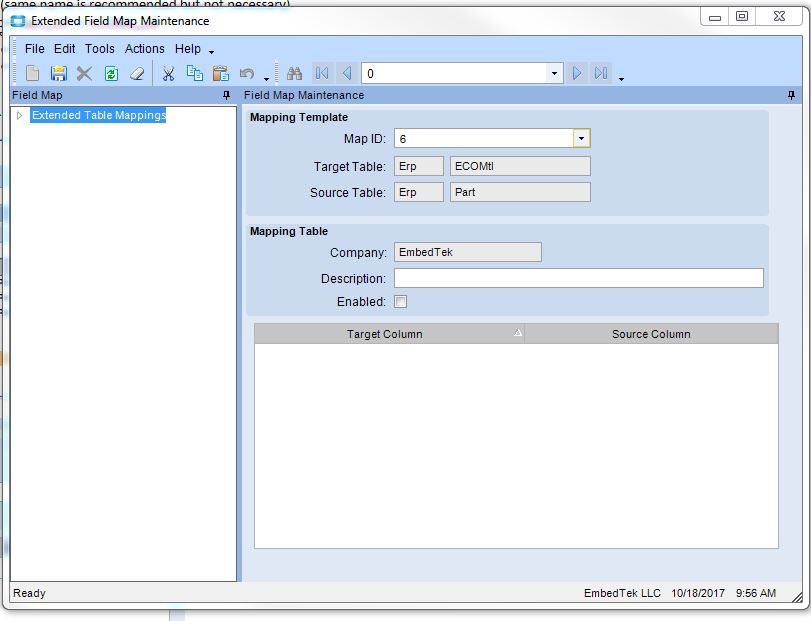Undo the last change
This screenshot has height=621, width=811.
[247, 73]
